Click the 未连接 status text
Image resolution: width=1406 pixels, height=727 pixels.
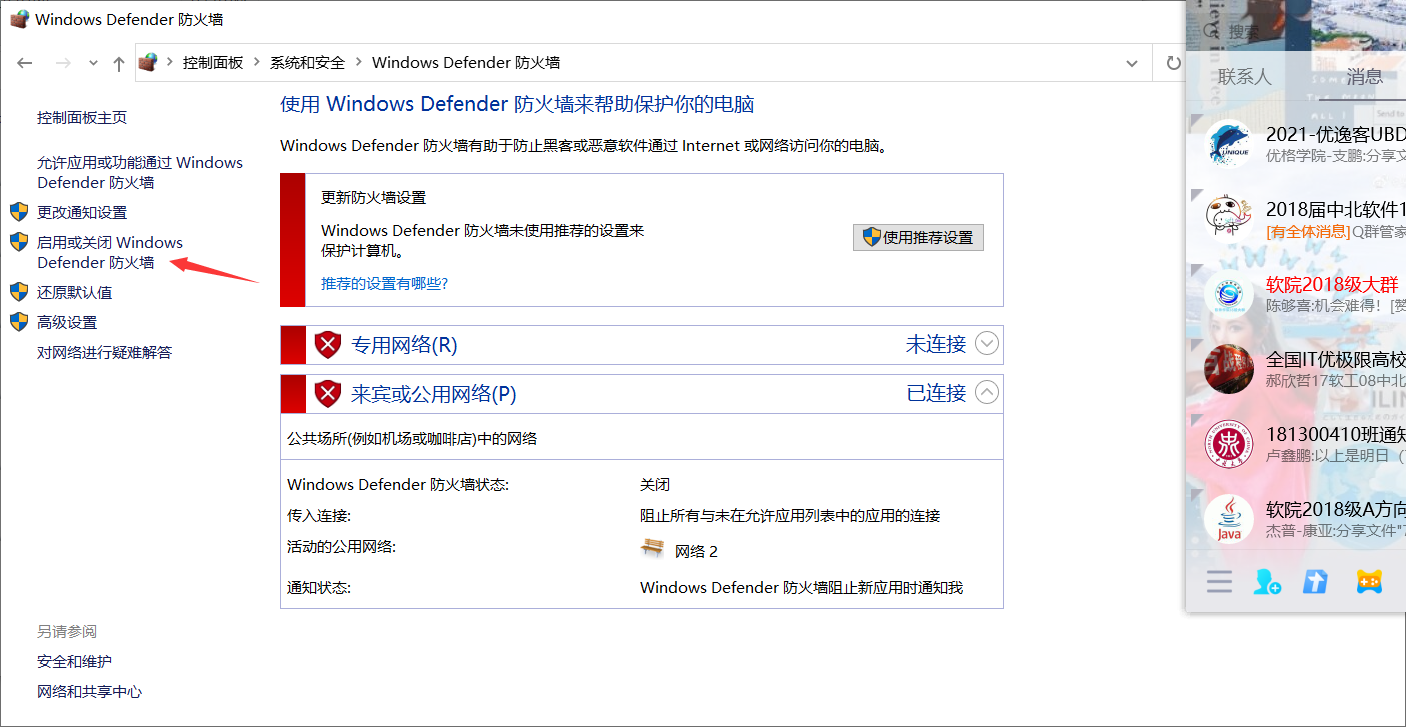936,344
